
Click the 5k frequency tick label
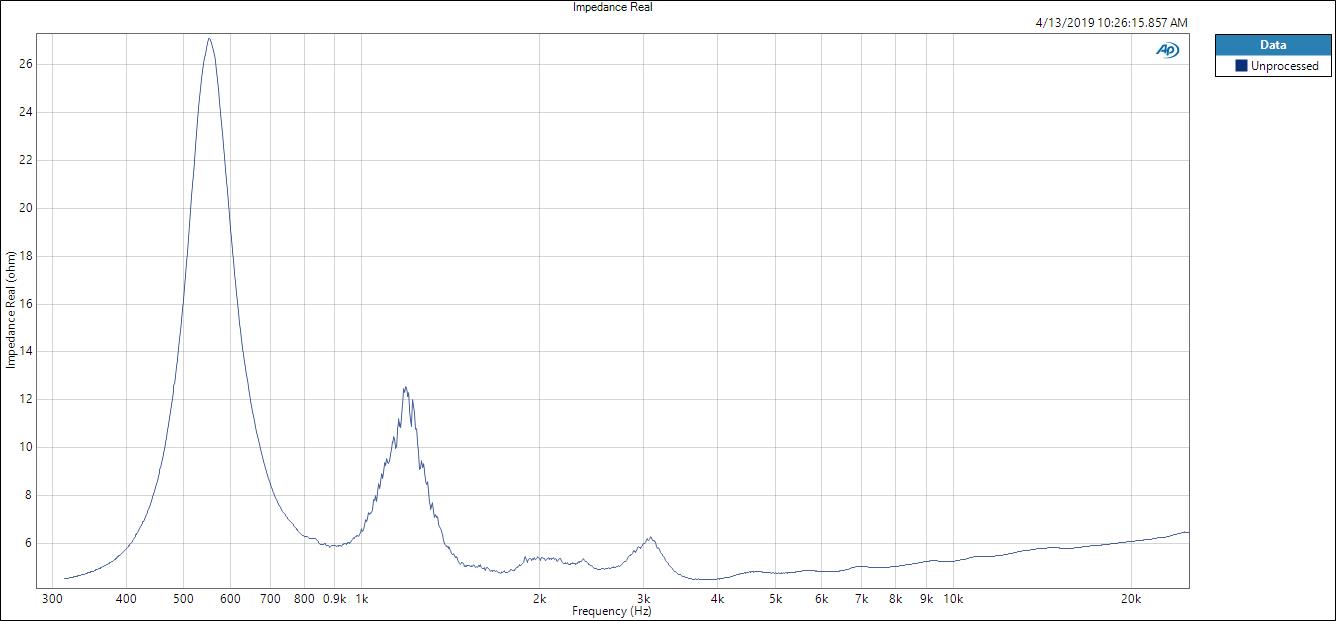(x=775, y=599)
